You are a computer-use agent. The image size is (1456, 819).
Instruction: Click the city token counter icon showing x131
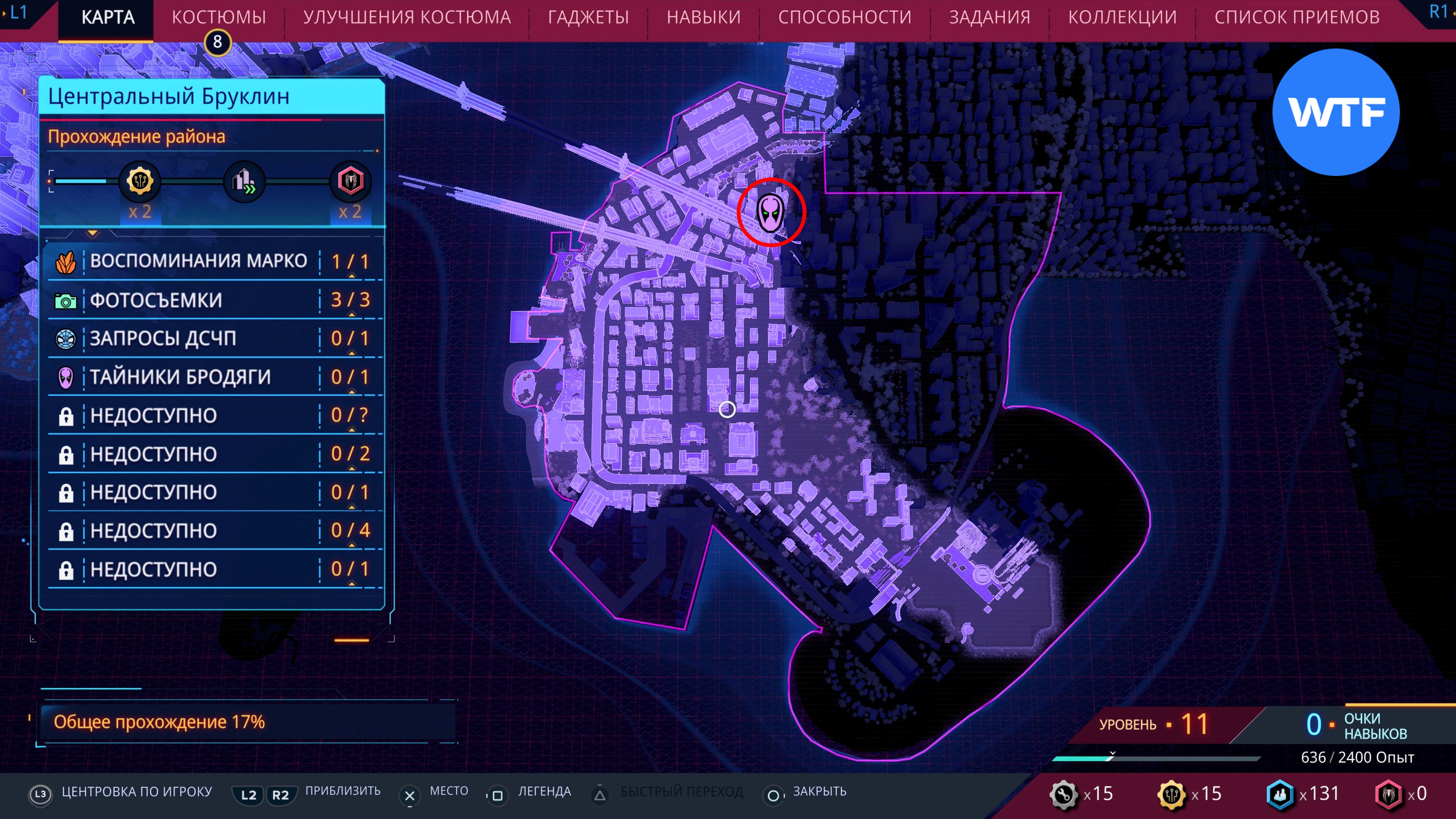1280,794
